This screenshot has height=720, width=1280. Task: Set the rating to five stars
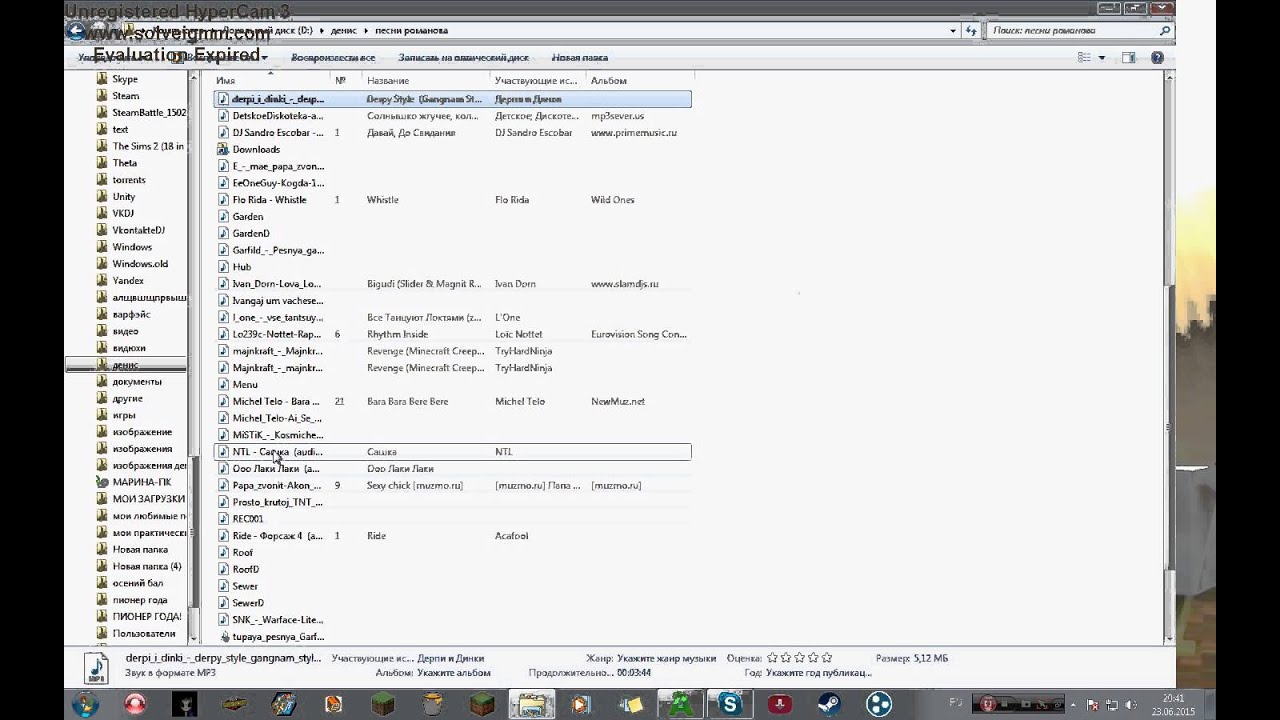[x=826, y=658]
